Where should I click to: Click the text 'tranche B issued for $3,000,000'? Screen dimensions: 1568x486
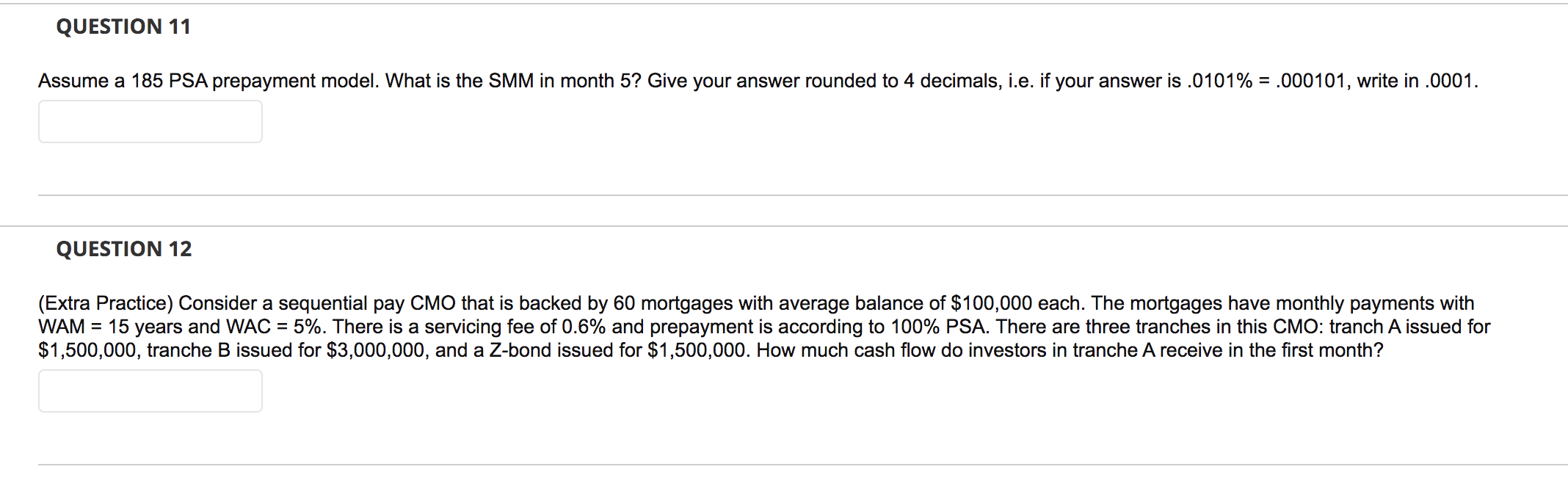point(286,351)
